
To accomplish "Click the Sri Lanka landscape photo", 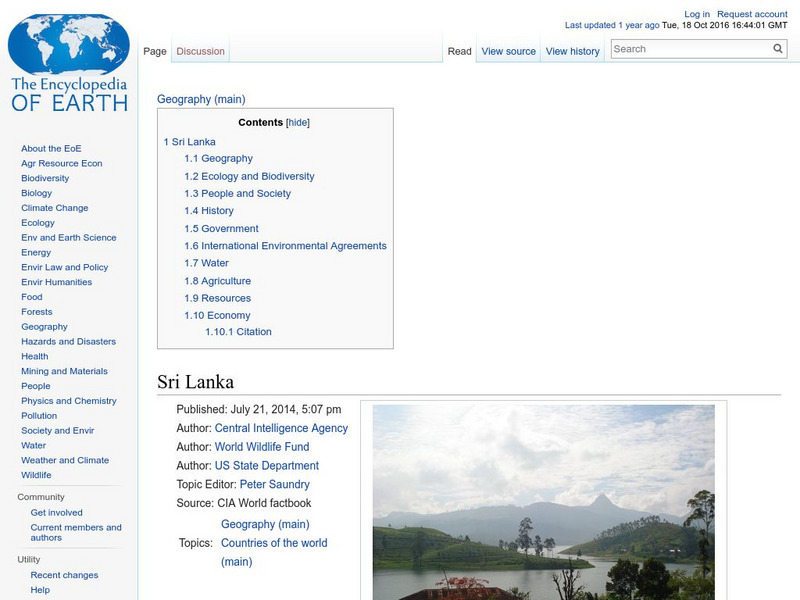I will [x=548, y=500].
